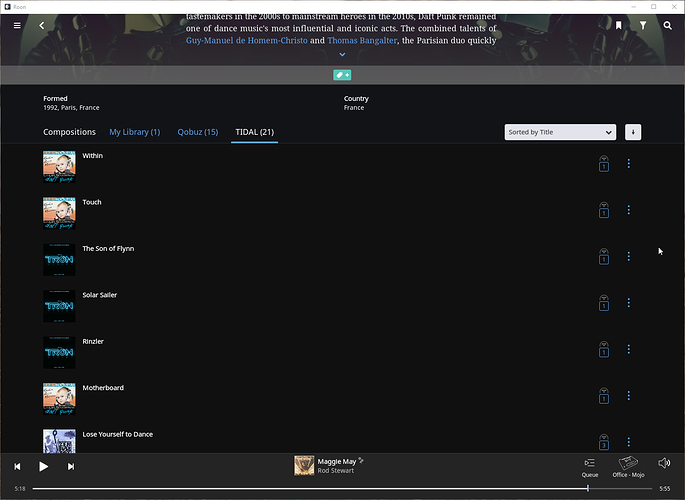
Task: Open the volume speaker control
Action: (664, 463)
